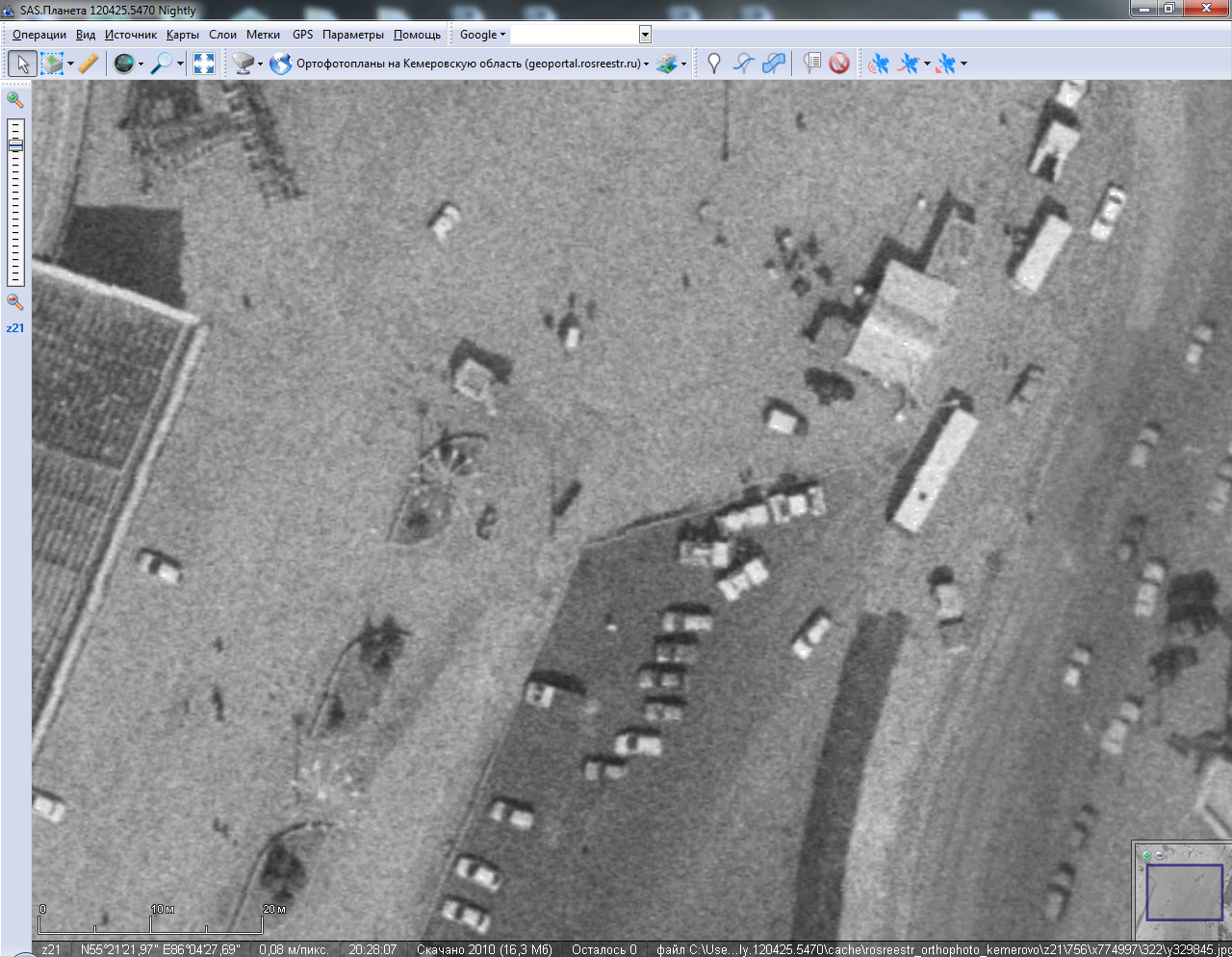The image size is (1232, 957).
Task: Add a new placemark pin
Action: coord(713,64)
